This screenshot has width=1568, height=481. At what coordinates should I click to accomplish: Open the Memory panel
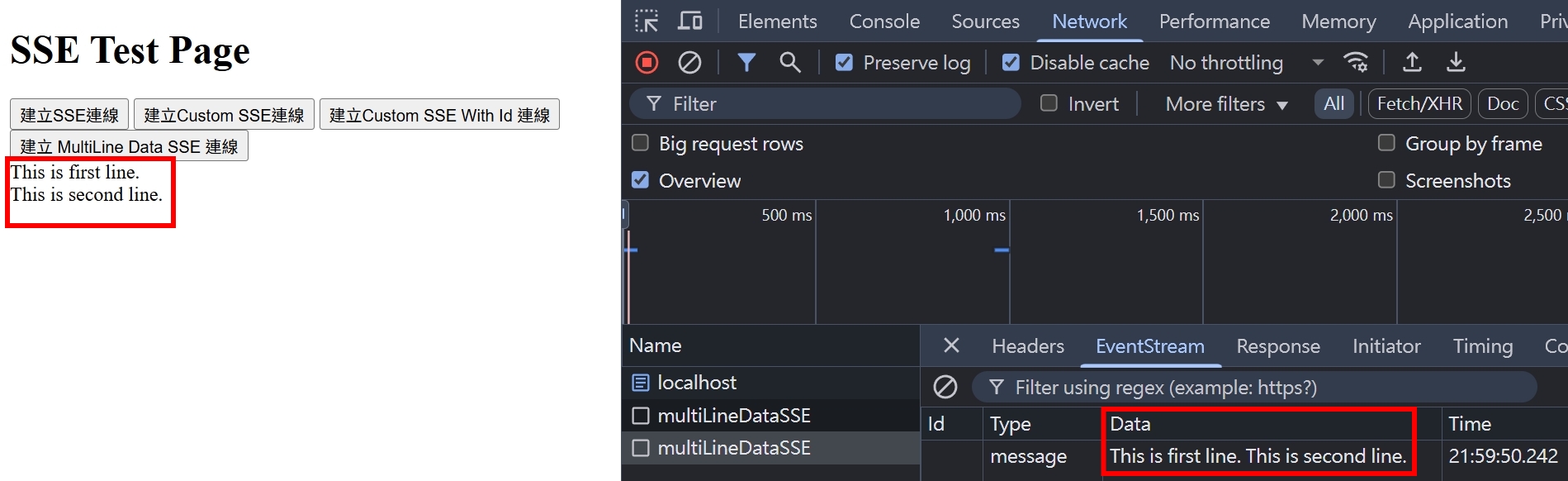pos(1338,21)
